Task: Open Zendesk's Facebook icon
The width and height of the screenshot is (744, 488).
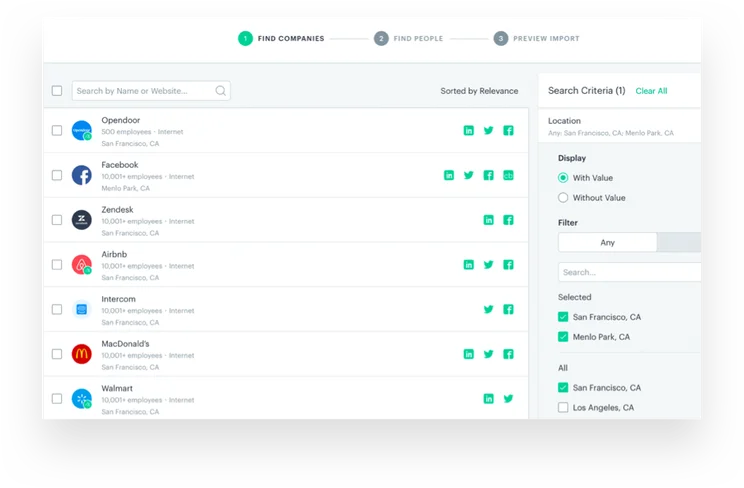Action: coord(508,220)
